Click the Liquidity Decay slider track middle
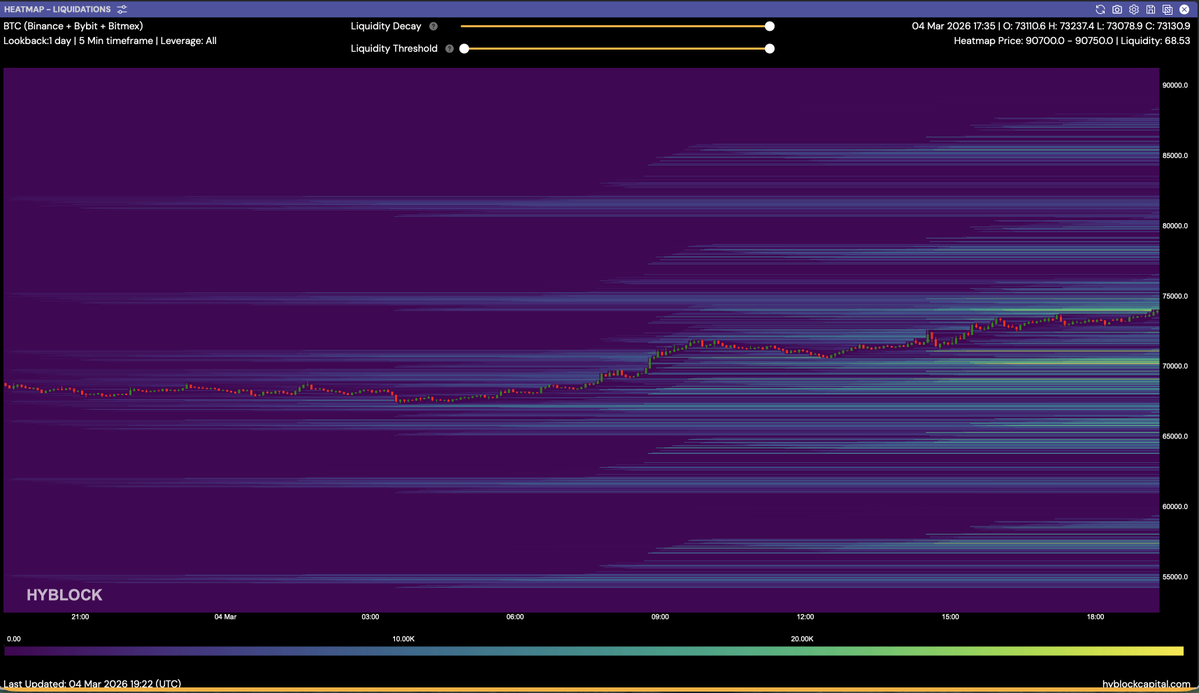1199x693 pixels. 615,26
